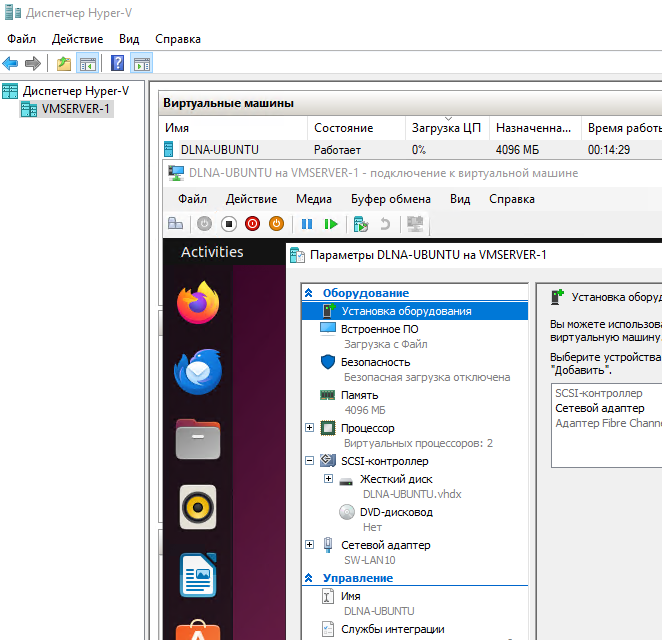Select SCSI-контроллер in the settings tree
This screenshot has height=640, width=662.
385,461
